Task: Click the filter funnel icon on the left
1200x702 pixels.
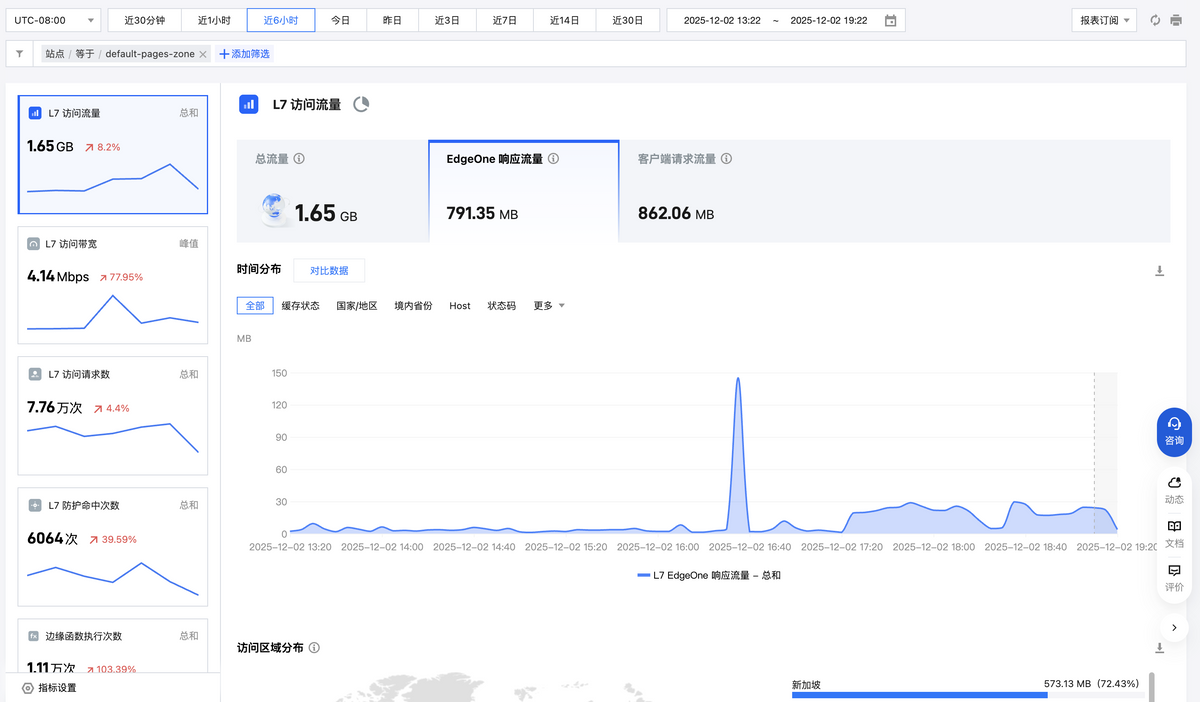Action: (18, 54)
